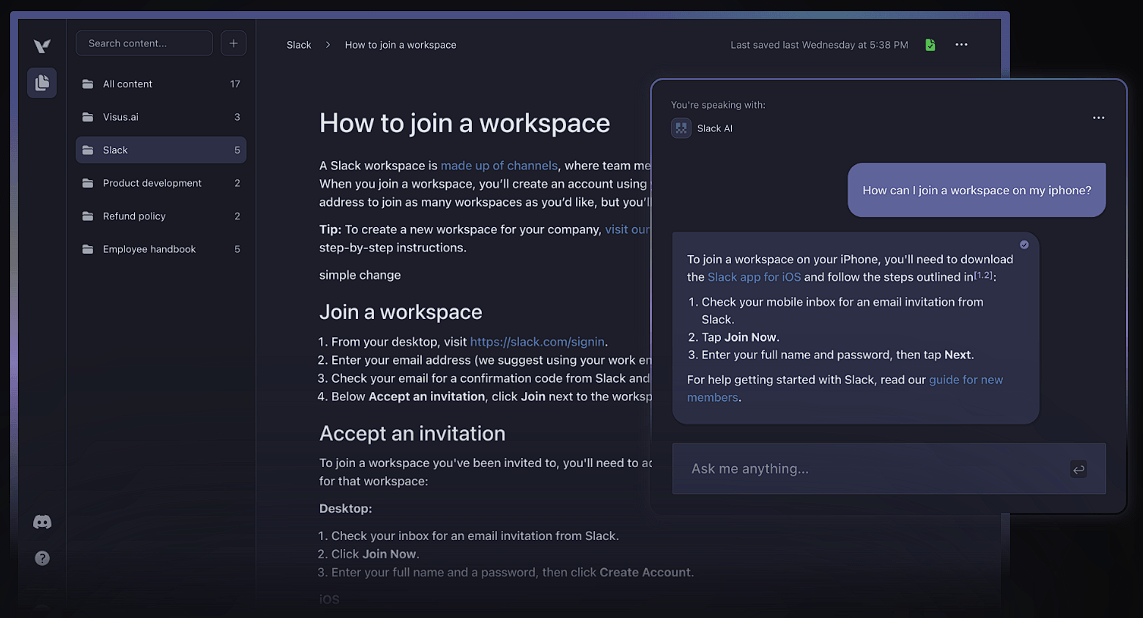Click the How to join a workspace heading
The width and height of the screenshot is (1143, 618).
tap(464, 123)
